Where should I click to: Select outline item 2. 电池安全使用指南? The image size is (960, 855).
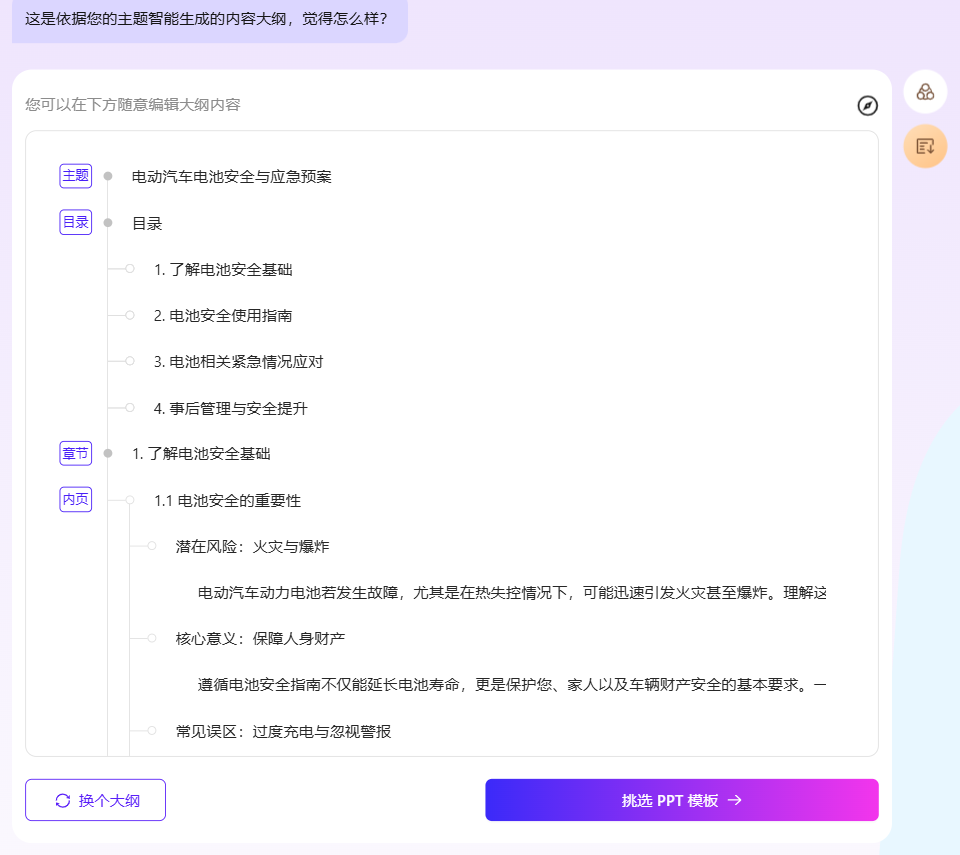pyautogui.click(x=223, y=315)
